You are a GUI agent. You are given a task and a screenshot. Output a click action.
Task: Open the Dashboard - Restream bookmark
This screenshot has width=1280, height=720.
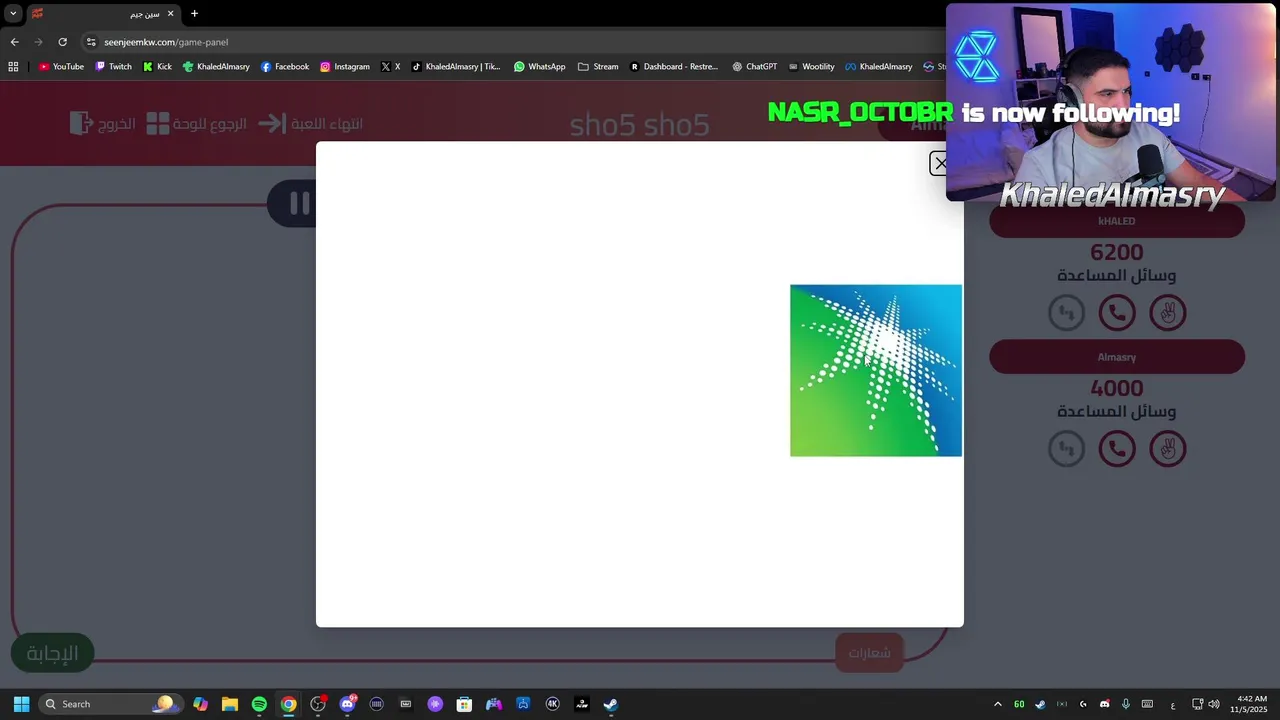(x=674, y=67)
